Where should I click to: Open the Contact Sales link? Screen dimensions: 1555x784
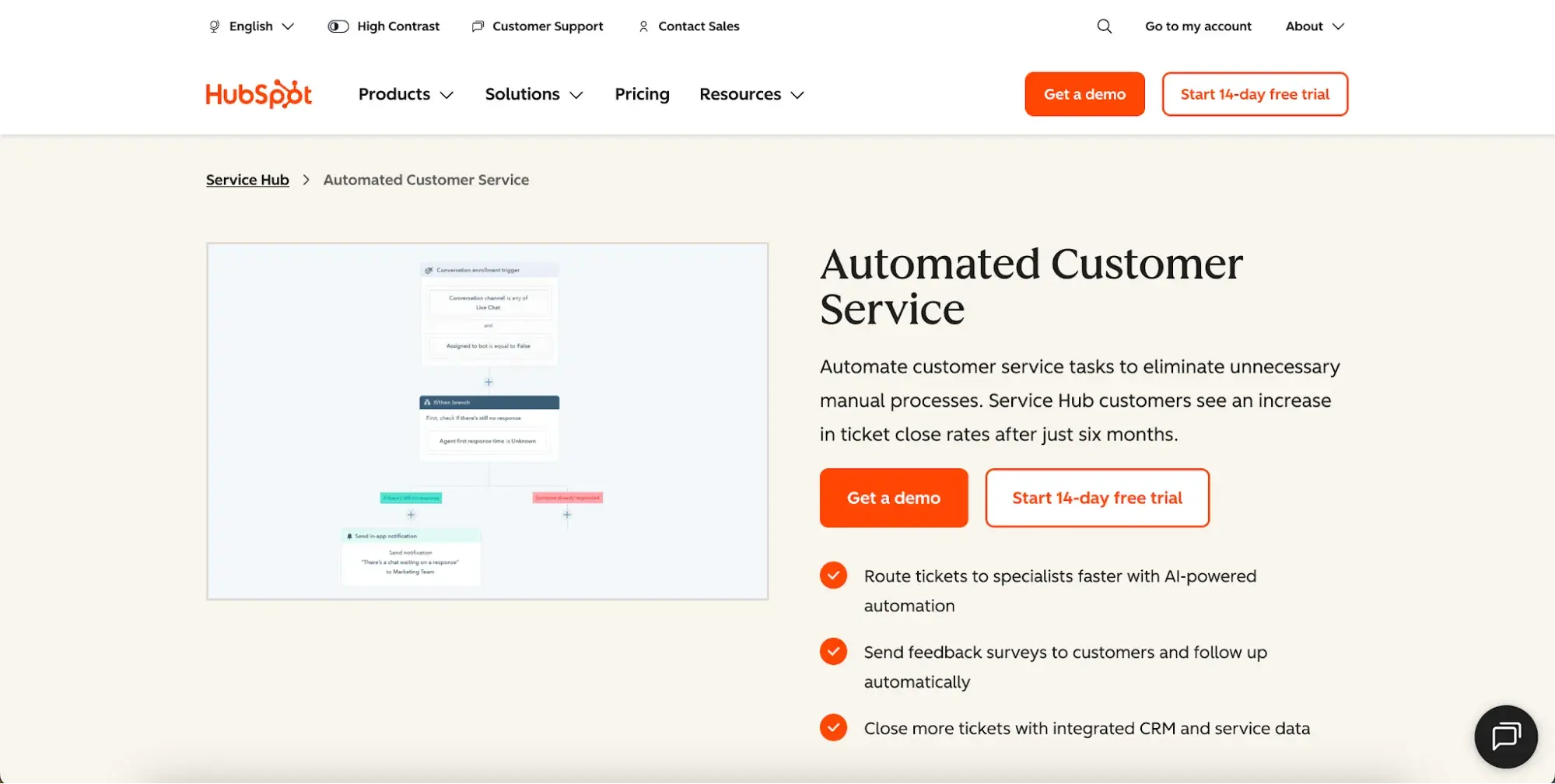click(699, 26)
